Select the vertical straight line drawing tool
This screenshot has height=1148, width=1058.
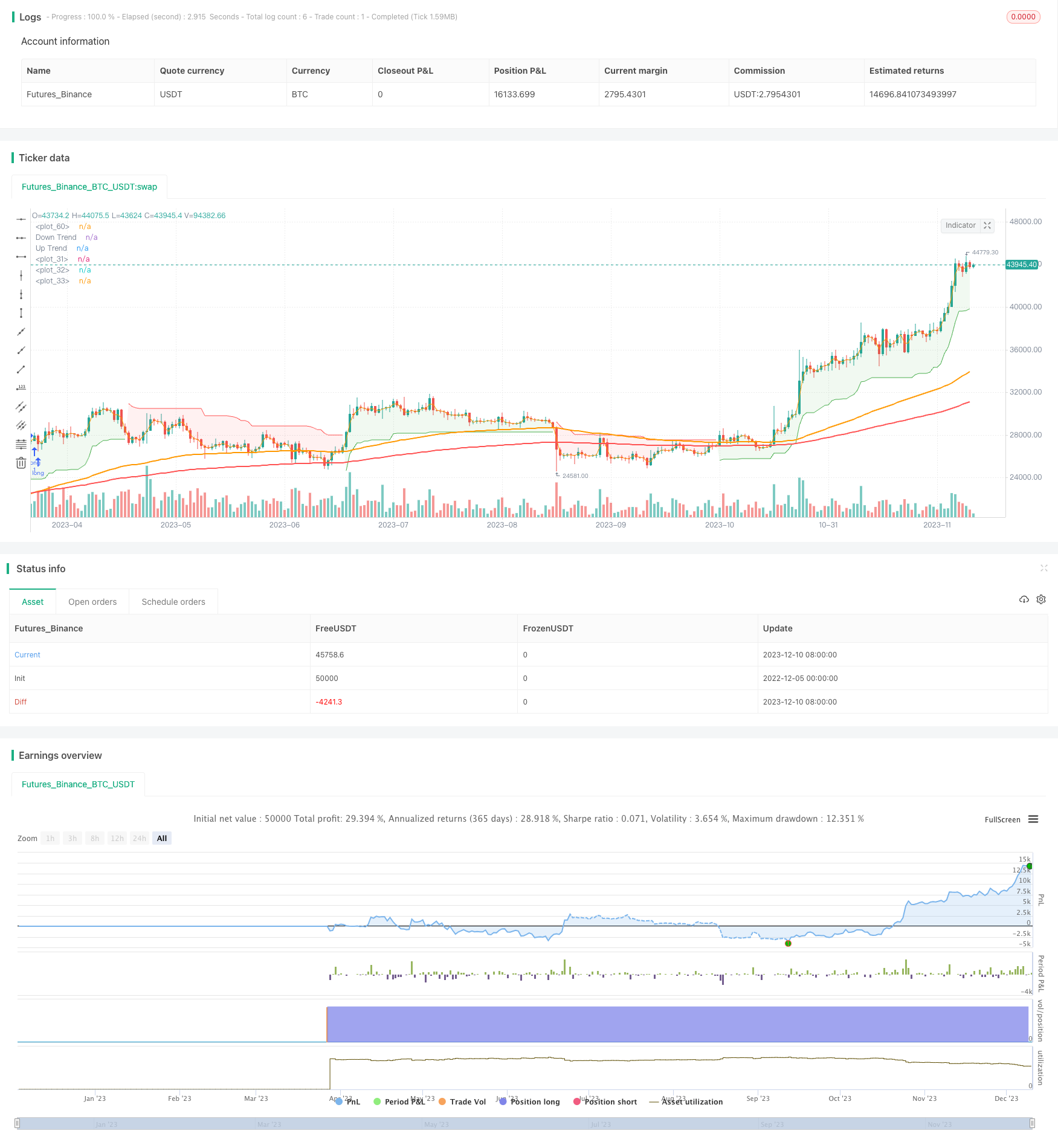(21, 276)
